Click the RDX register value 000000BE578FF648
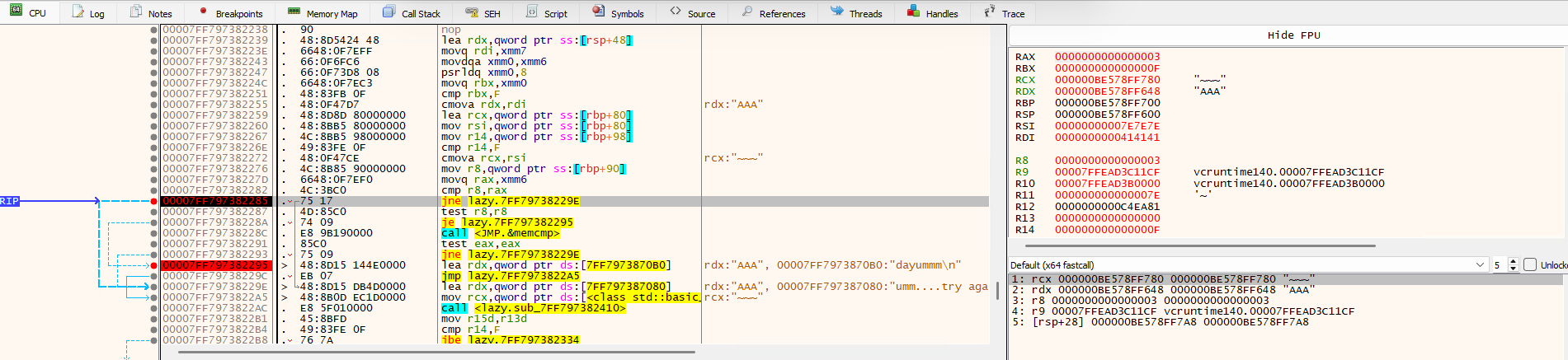Screen dimensions: 1568x360 tap(1107, 91)
